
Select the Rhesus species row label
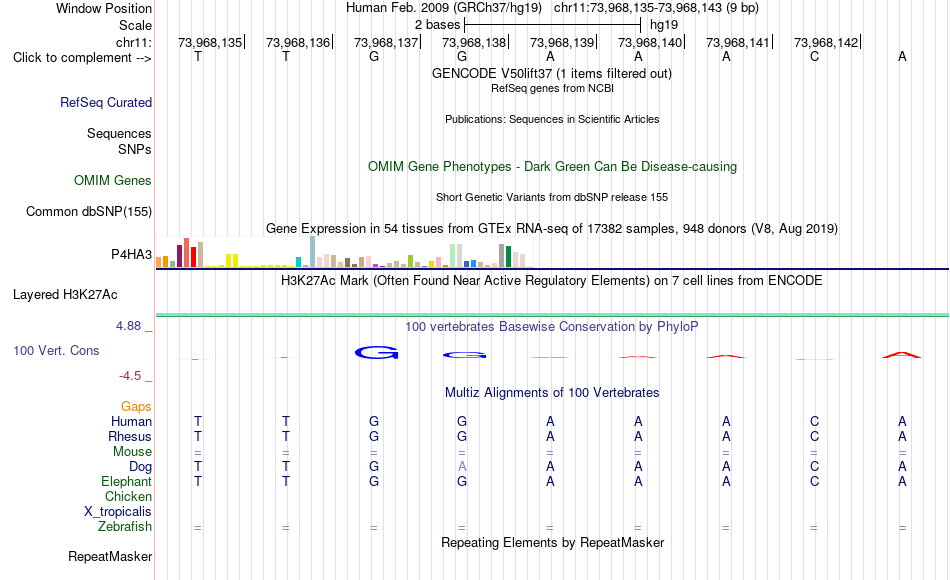point(130,436)
